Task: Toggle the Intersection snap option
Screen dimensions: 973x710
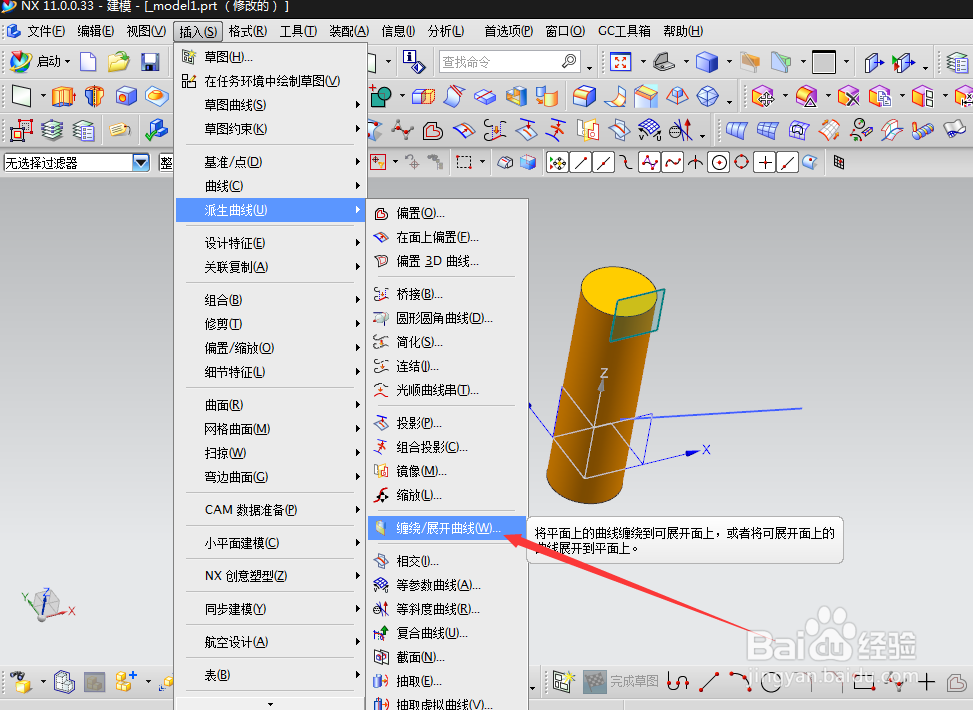Action: [x=696, y=163]
